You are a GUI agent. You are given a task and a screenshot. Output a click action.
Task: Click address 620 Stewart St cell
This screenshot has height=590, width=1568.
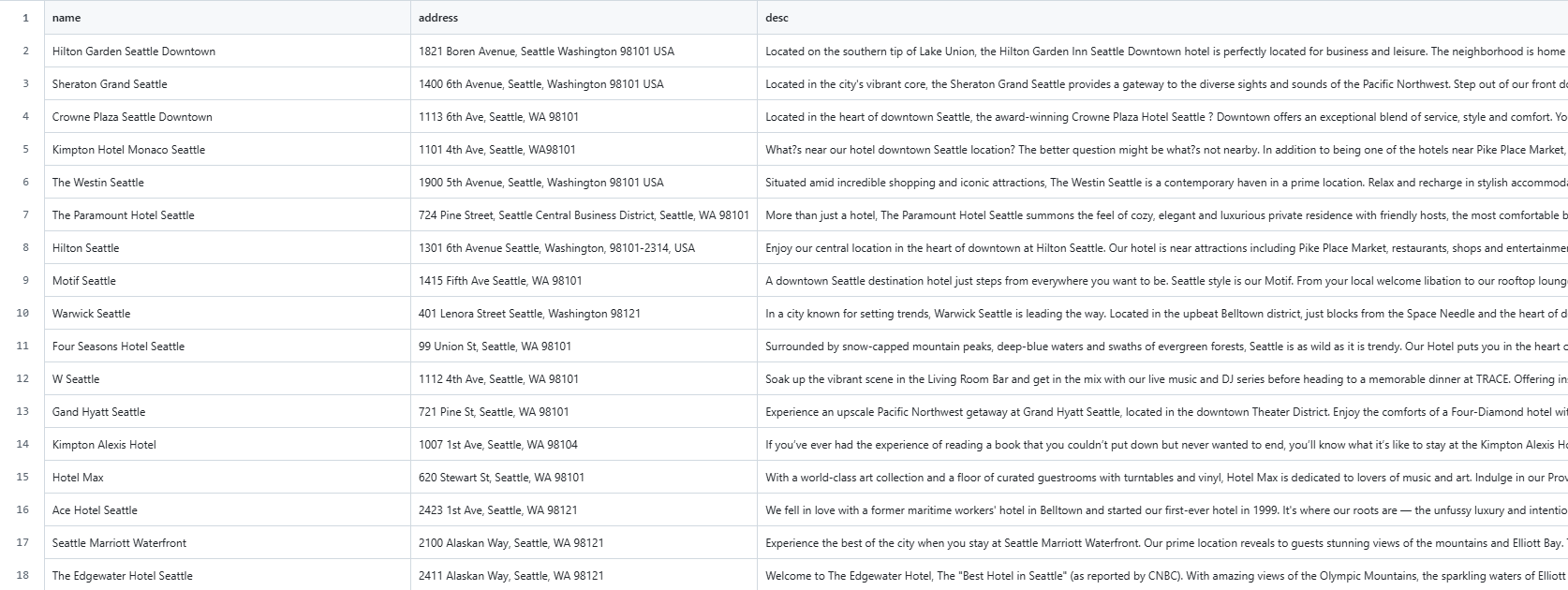(x=584, y=478)
